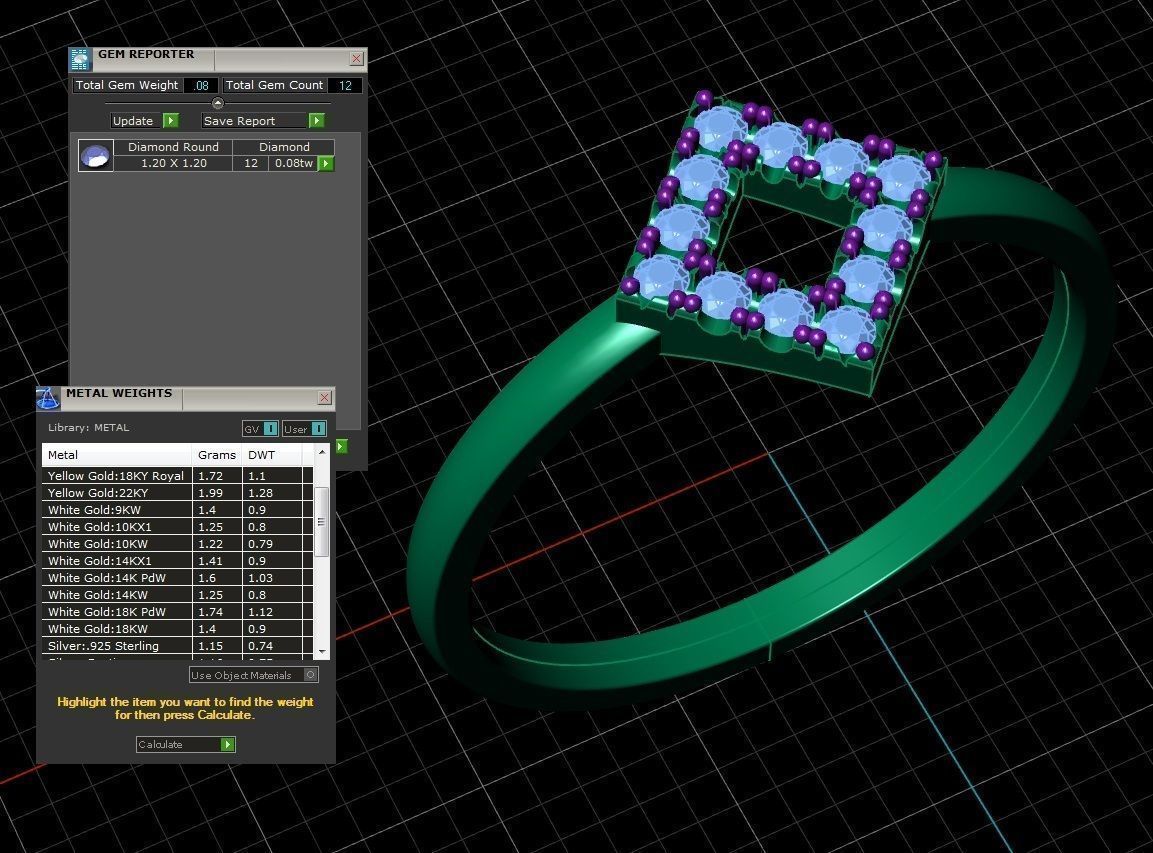Viewport: 1153px width, 853px height.
Task: Click the green arrow beside the Metal Weights panel
Action: point(341,446)
